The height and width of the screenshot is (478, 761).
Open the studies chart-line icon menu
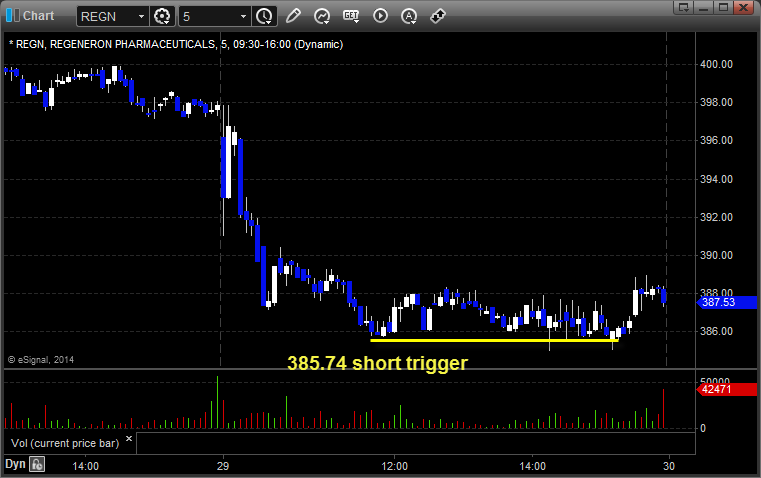point(322,16)
